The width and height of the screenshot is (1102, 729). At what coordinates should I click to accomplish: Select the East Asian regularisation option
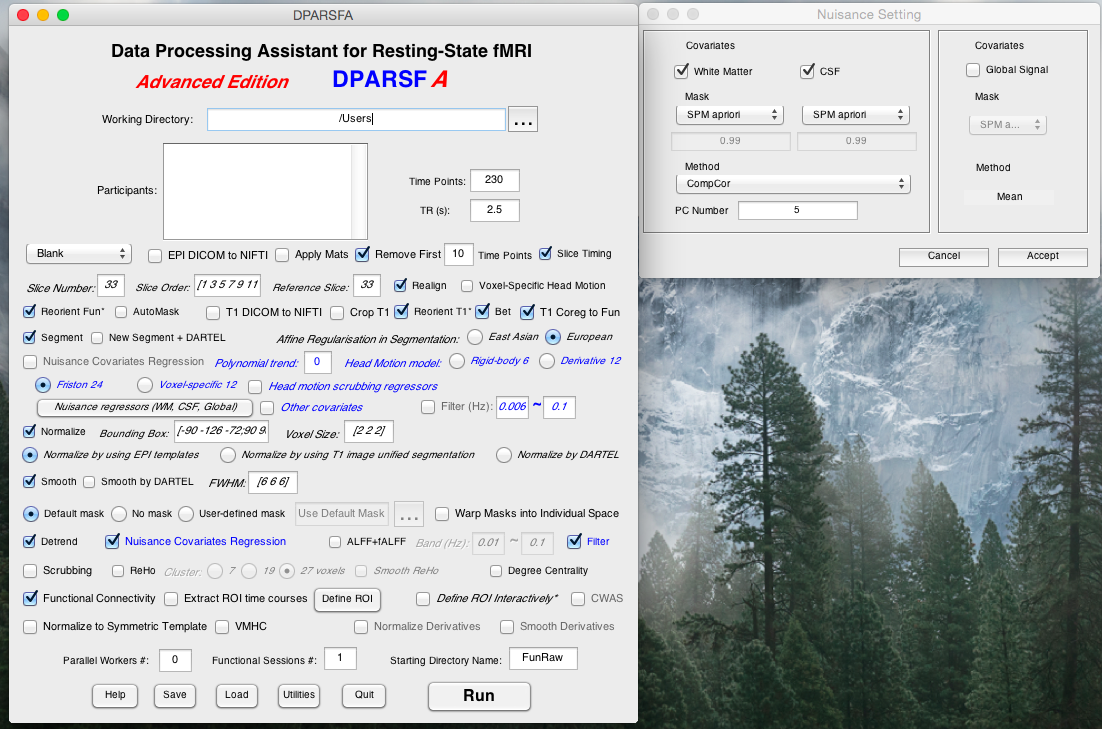point(475,337)
